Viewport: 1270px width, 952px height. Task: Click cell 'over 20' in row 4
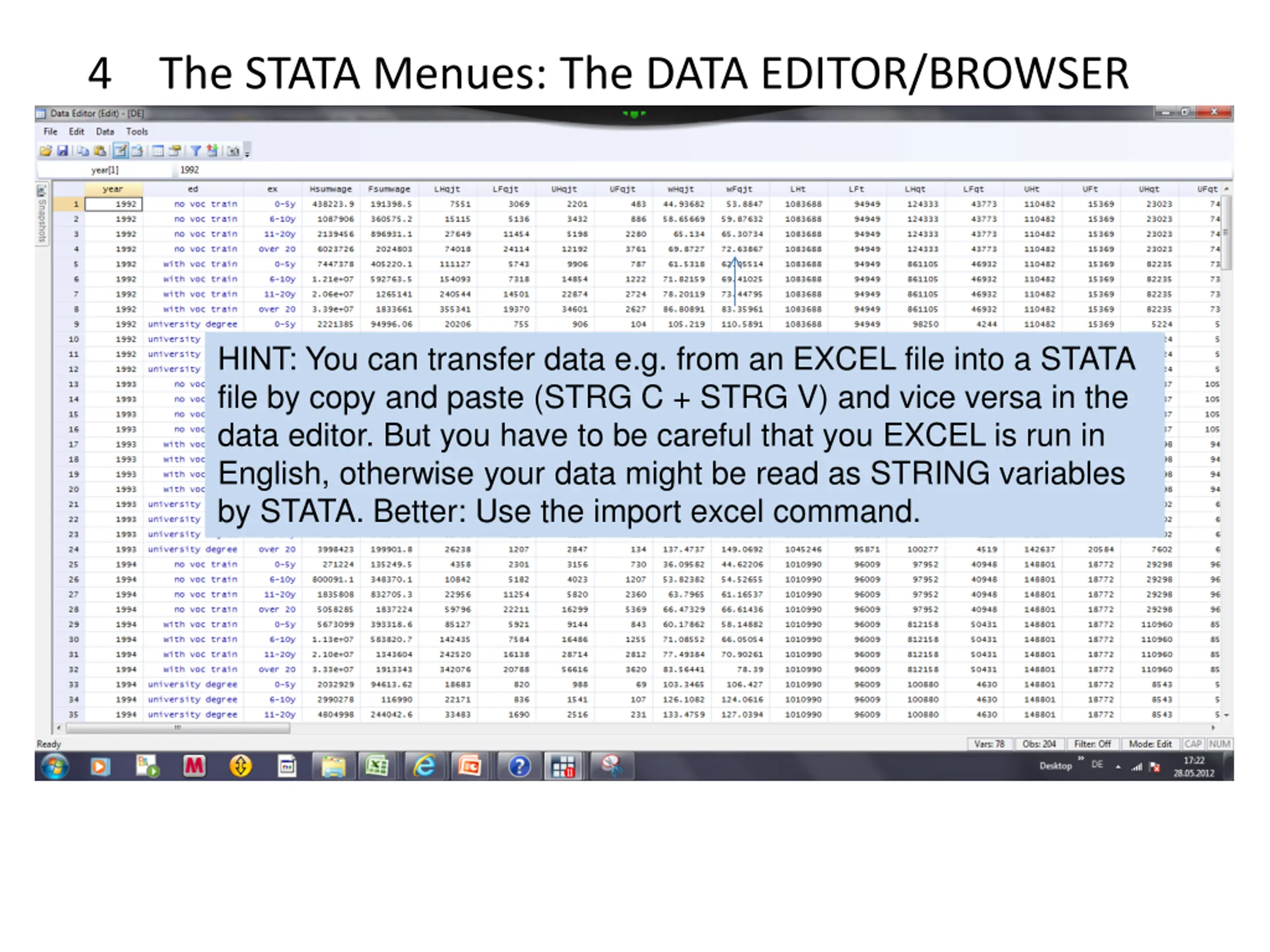(x=273, y=249)
